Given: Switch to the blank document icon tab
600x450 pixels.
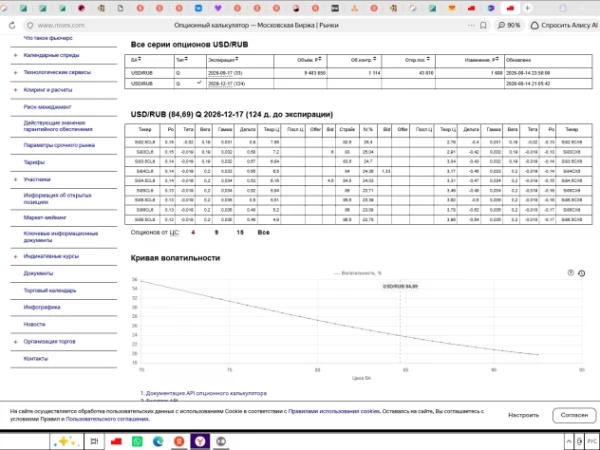Looking at the screenshot, I should click(121, 8).
